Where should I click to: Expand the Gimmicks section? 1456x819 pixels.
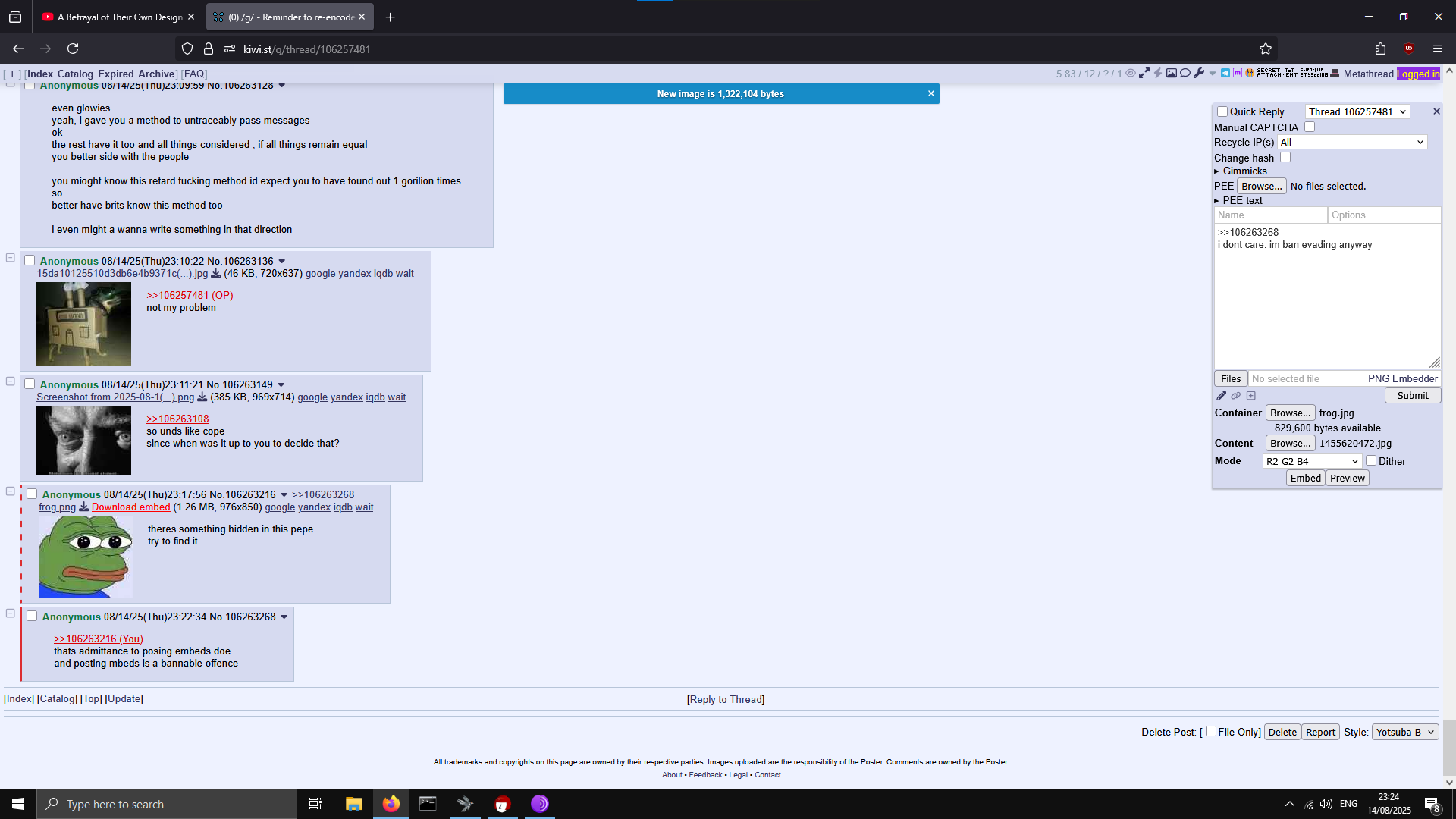click(1244, 171)
